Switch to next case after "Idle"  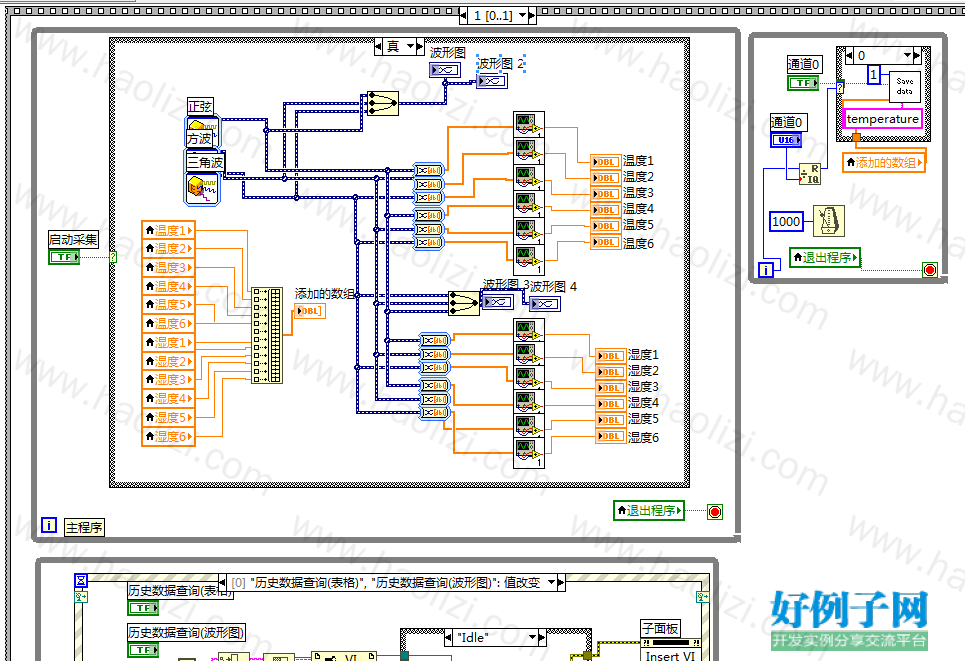coord(542,637)
